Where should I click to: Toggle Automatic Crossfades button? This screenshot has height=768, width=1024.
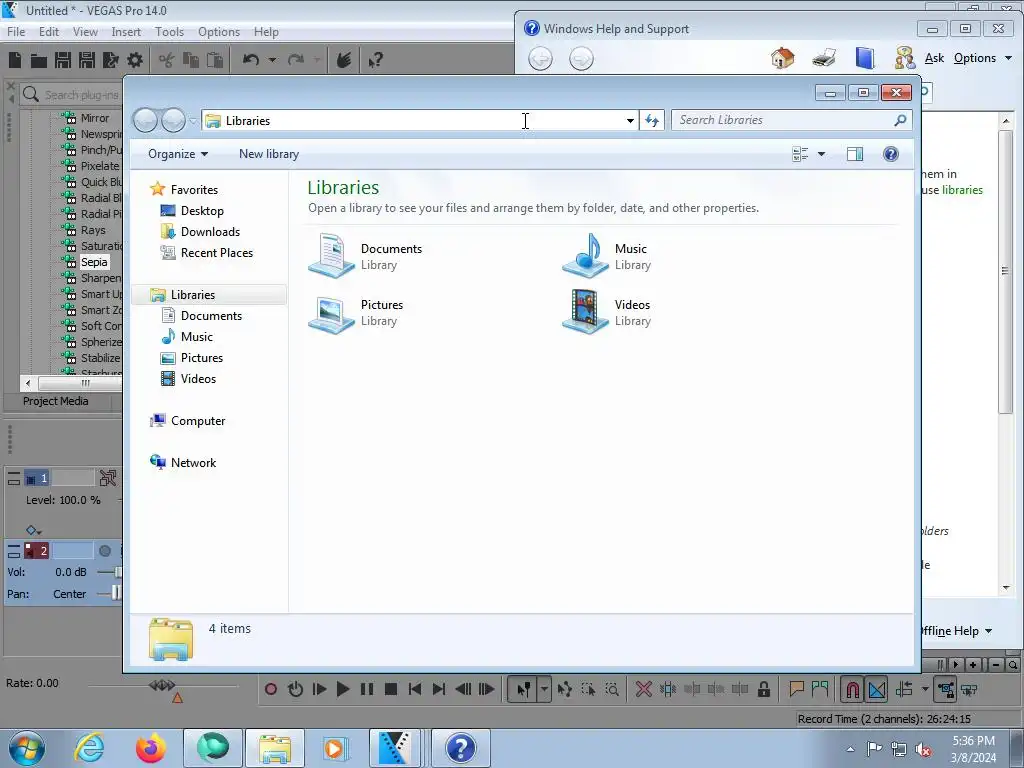tap(877, 689)
